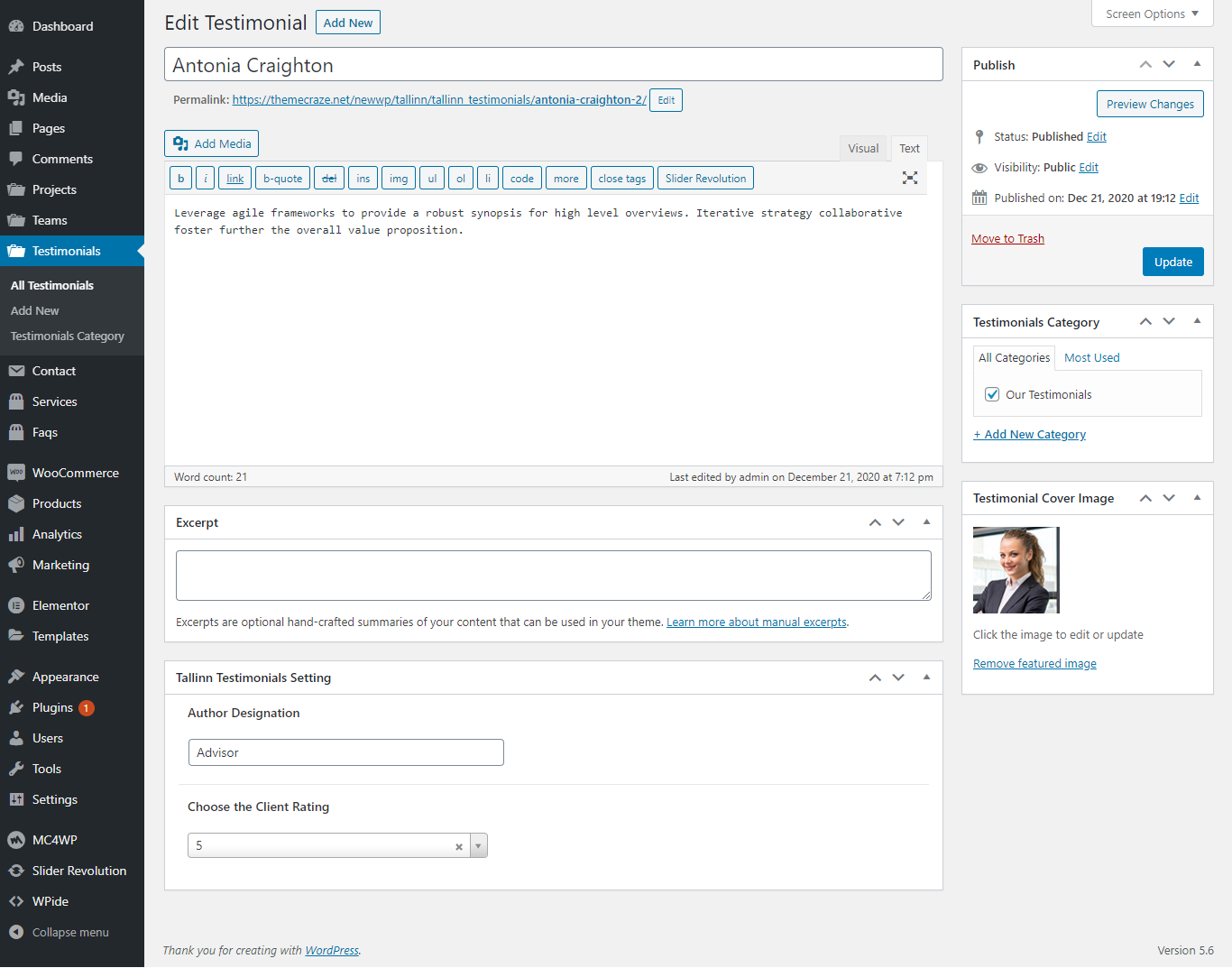Uncheck the Our Testimonials category checkbox
The height and width of the screenshot is (968, 1232).
point(992,394)
